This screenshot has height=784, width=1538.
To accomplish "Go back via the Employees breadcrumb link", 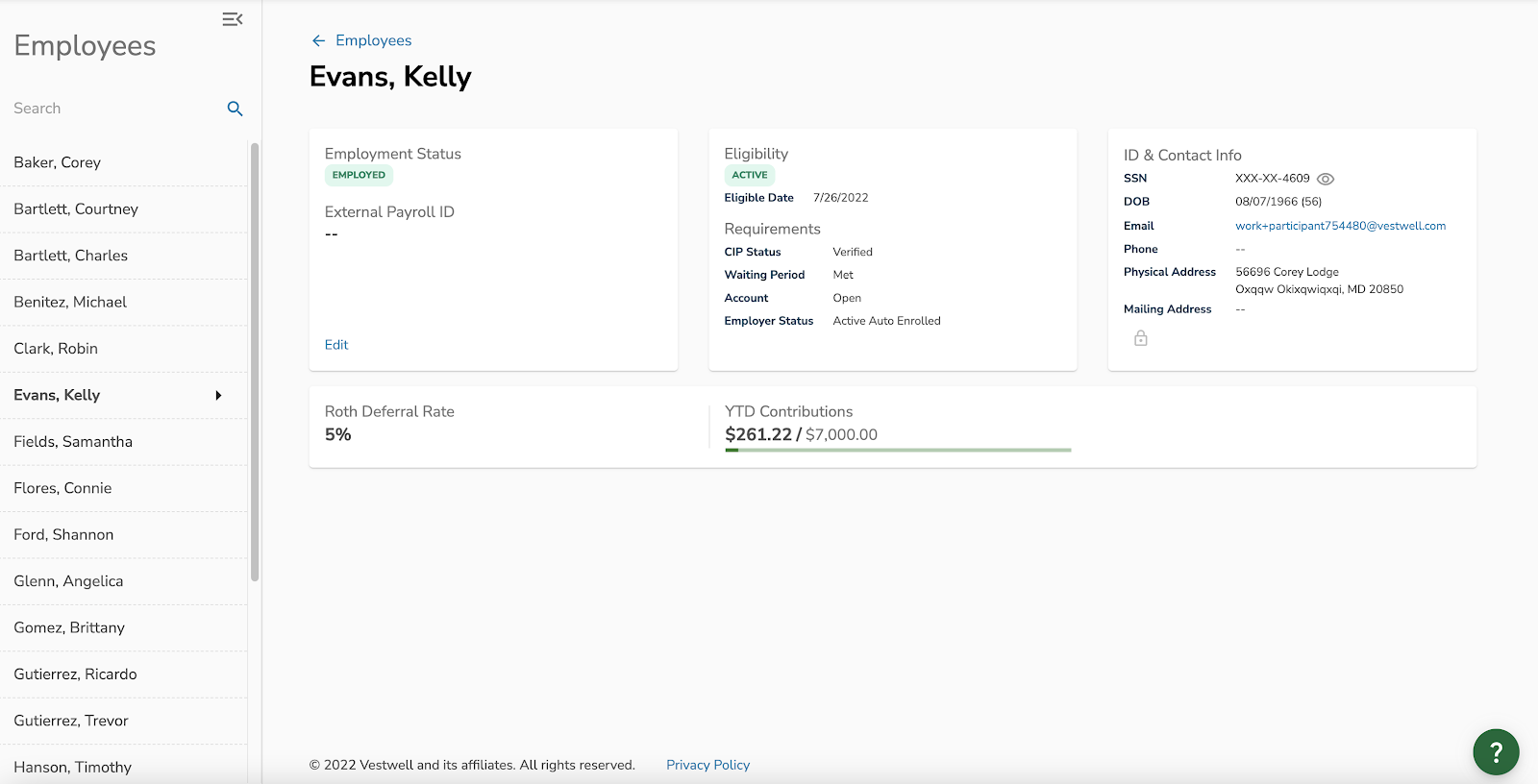I will tap(373, 40).
